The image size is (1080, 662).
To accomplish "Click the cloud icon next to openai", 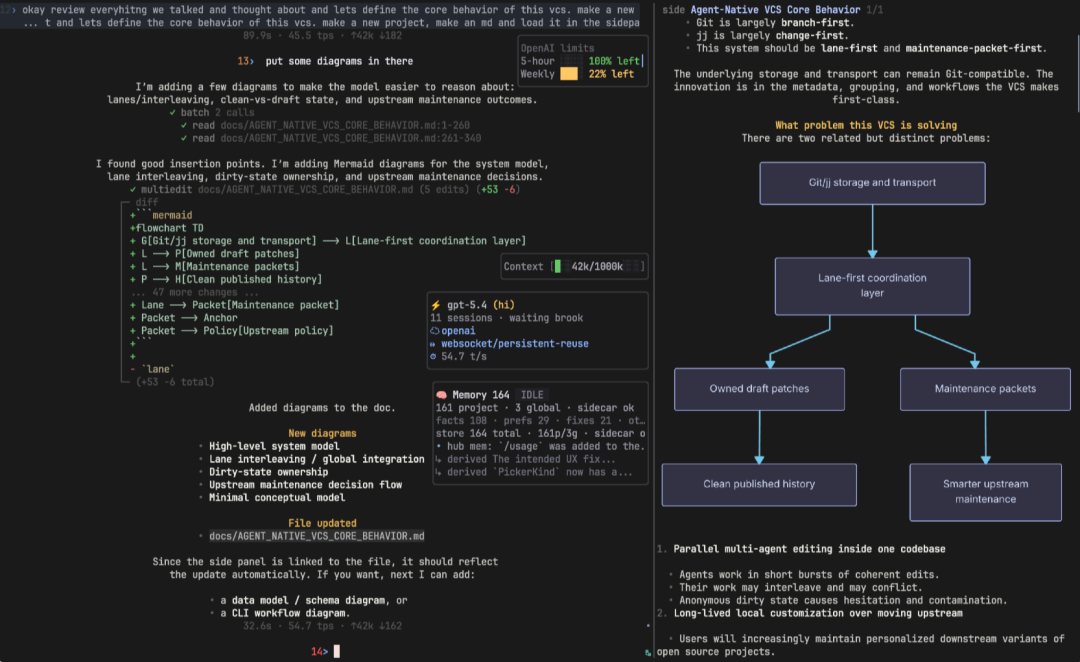I will [x=435, y=331].
